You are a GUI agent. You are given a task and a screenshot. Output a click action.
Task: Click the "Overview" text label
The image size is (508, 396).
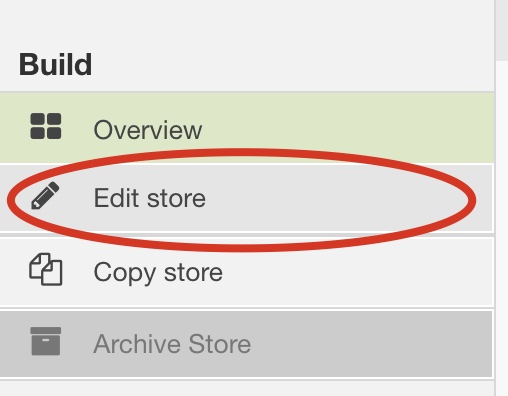click(148, 130)
